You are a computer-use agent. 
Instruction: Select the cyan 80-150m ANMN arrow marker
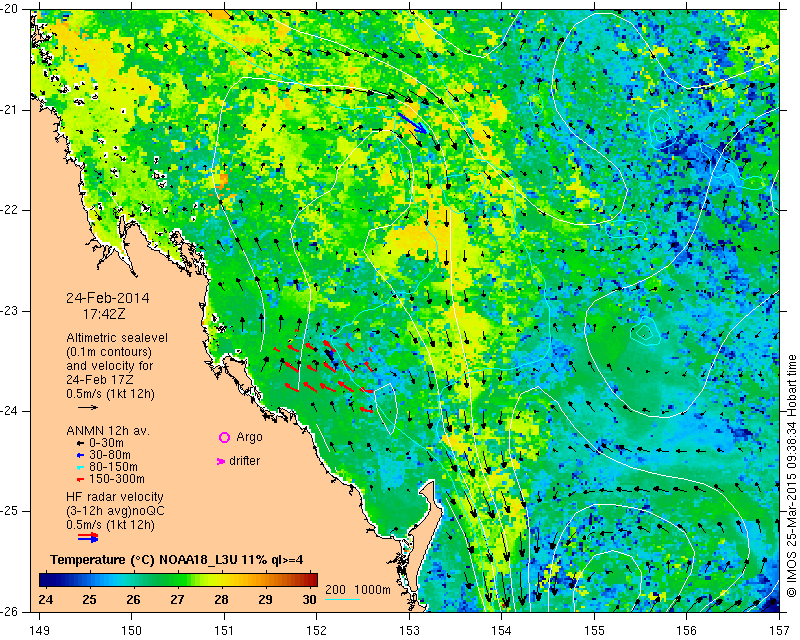tap(80, 467)
